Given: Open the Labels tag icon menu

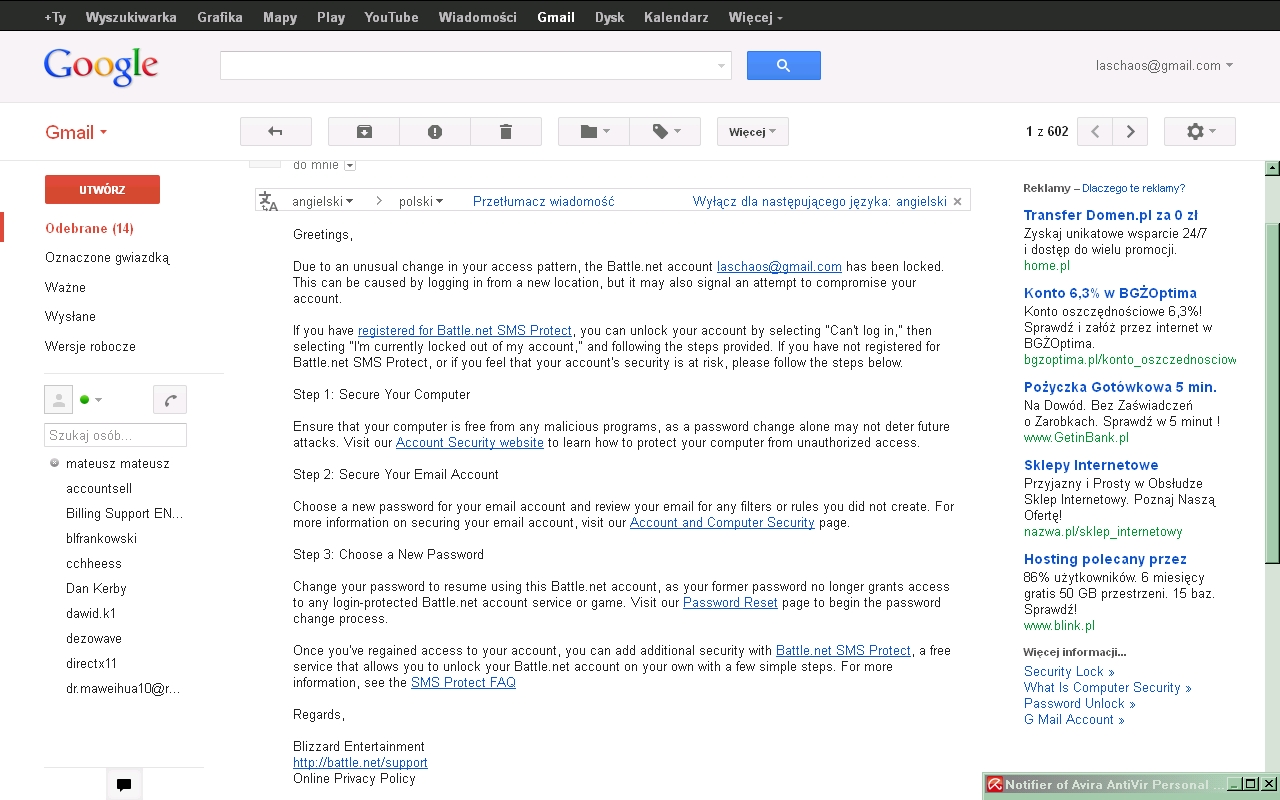Looking at the screenshot, I should coord(665,132).
